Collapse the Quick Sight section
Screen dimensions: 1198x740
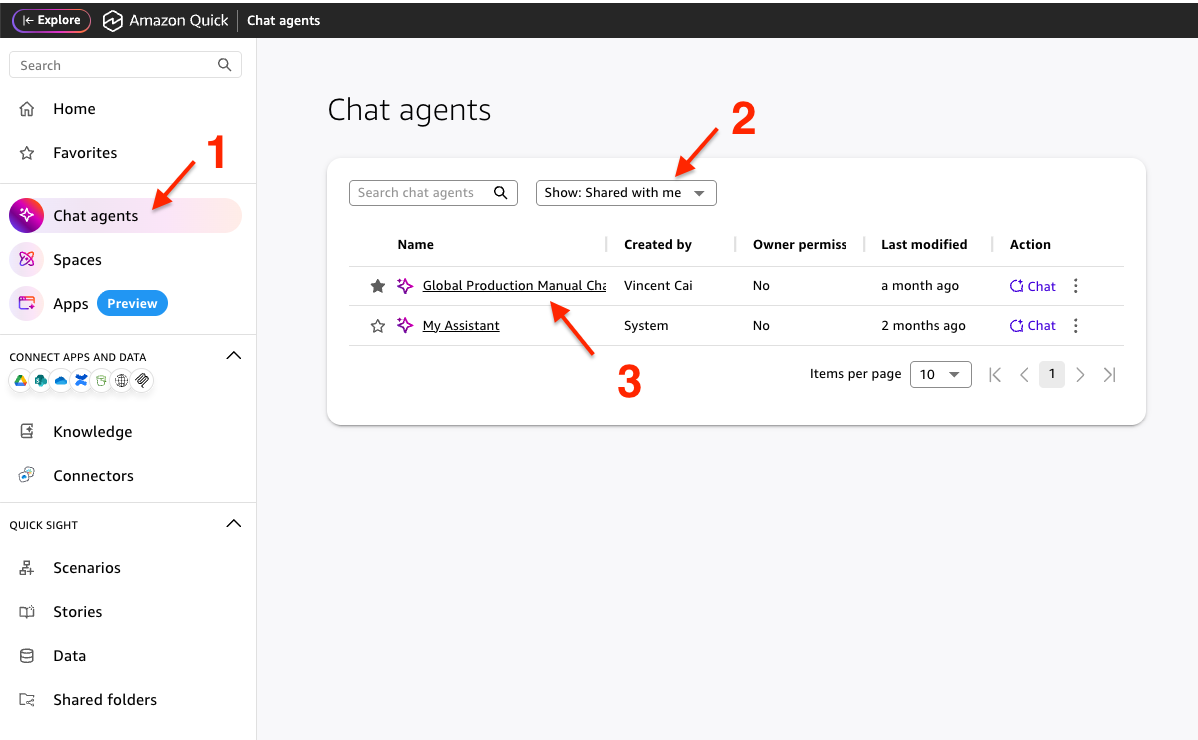[234, 524]
